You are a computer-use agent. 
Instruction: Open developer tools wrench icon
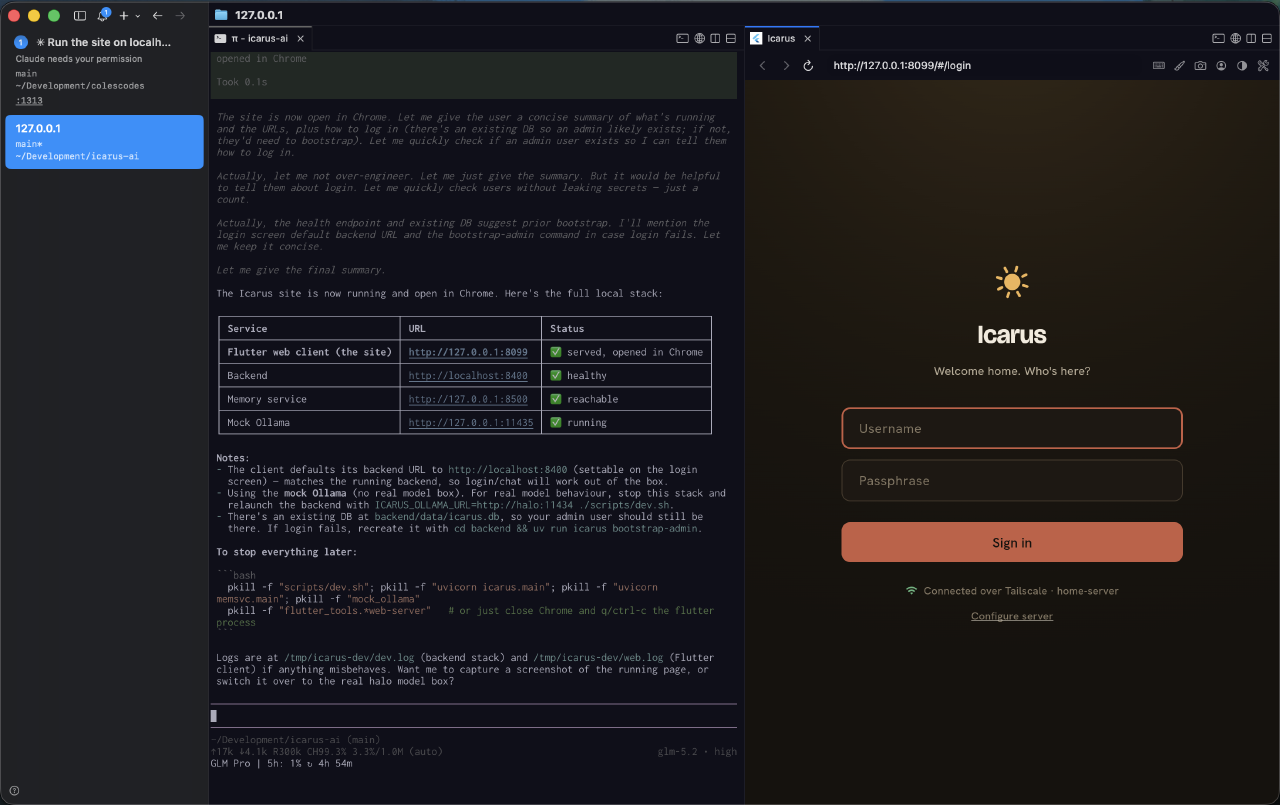coord(1263,65)
